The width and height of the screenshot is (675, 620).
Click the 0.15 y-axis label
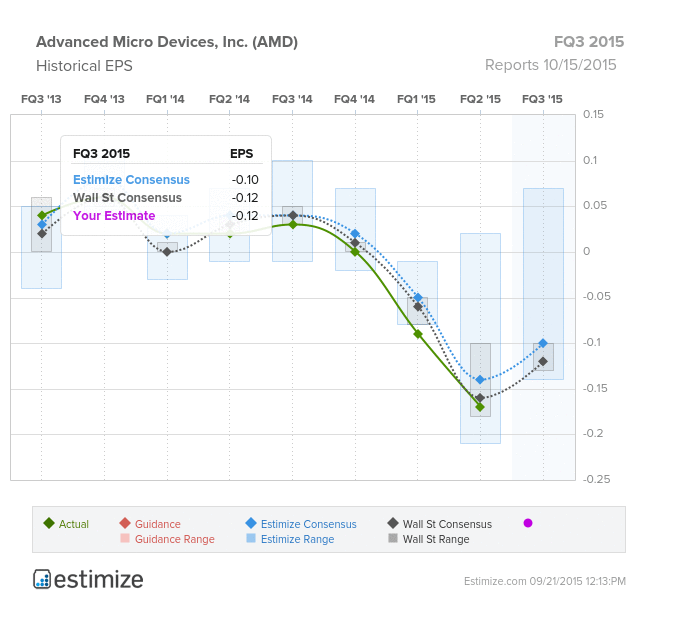593,115
